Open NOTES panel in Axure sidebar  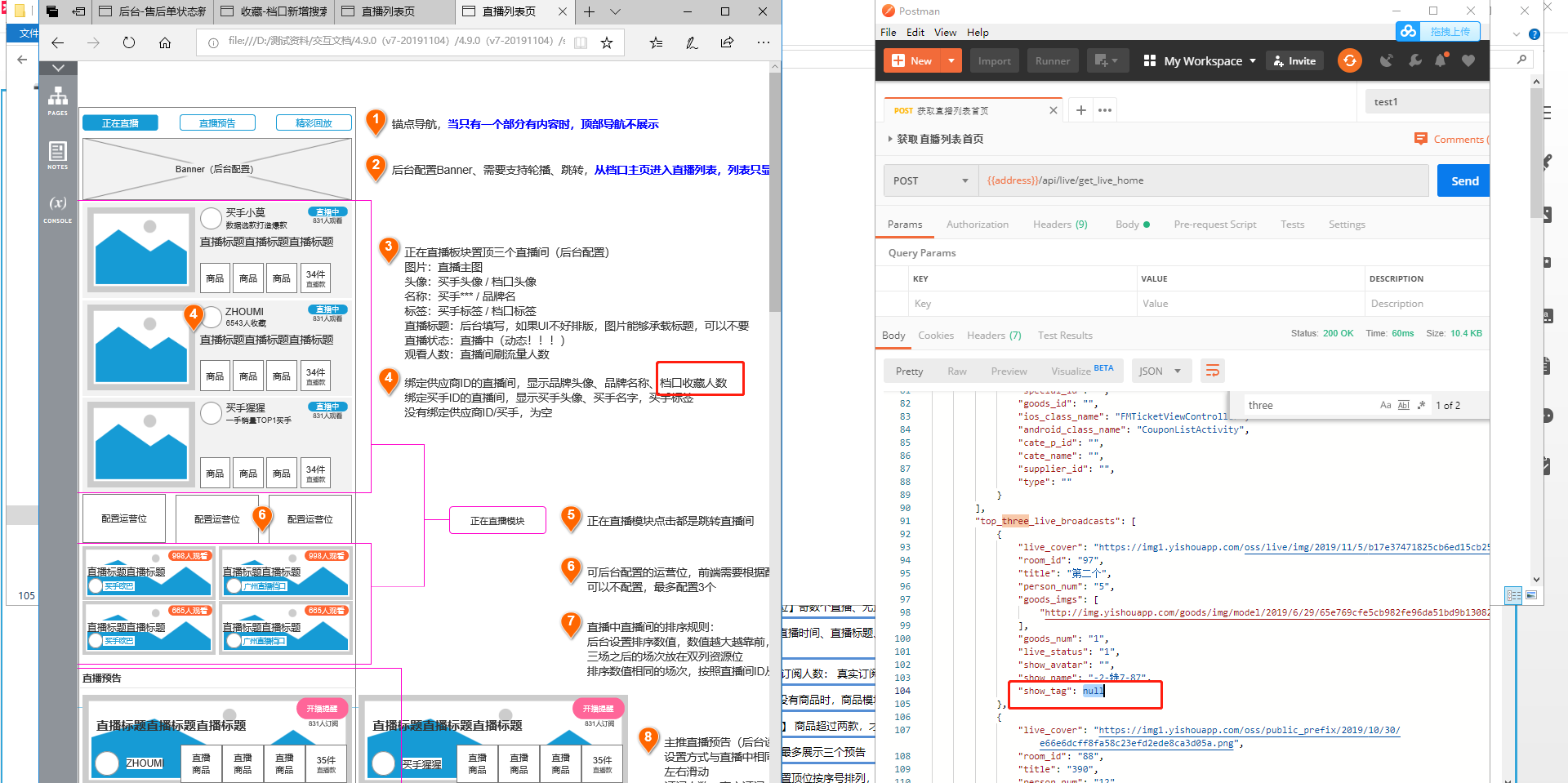[57, 155]
